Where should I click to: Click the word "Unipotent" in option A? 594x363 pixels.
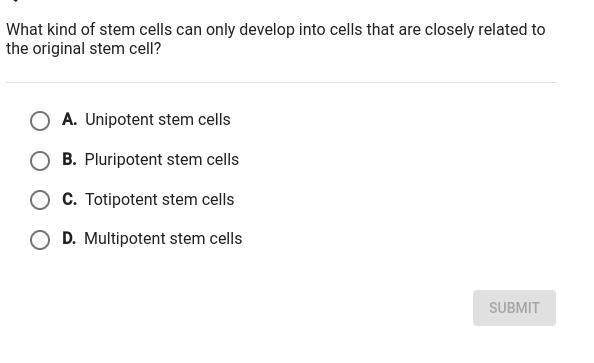point(119,120)
